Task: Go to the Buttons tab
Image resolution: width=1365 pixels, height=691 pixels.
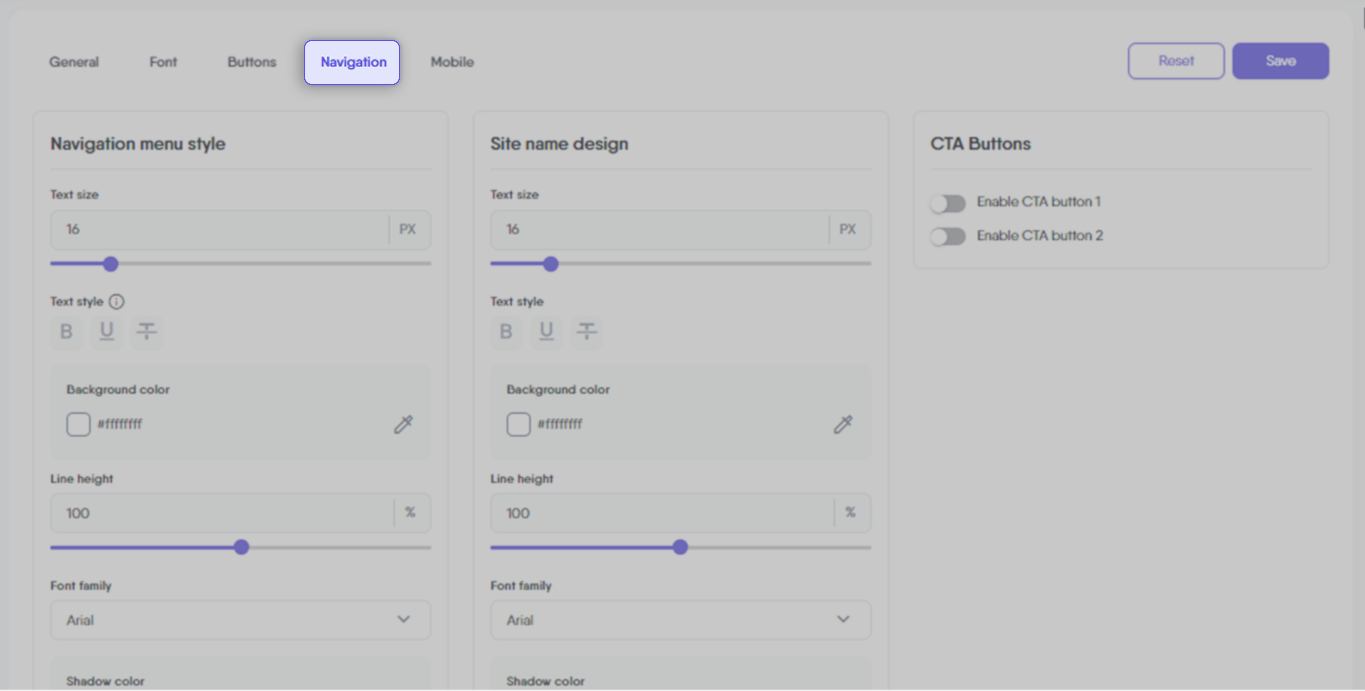Action: point(251,62)
